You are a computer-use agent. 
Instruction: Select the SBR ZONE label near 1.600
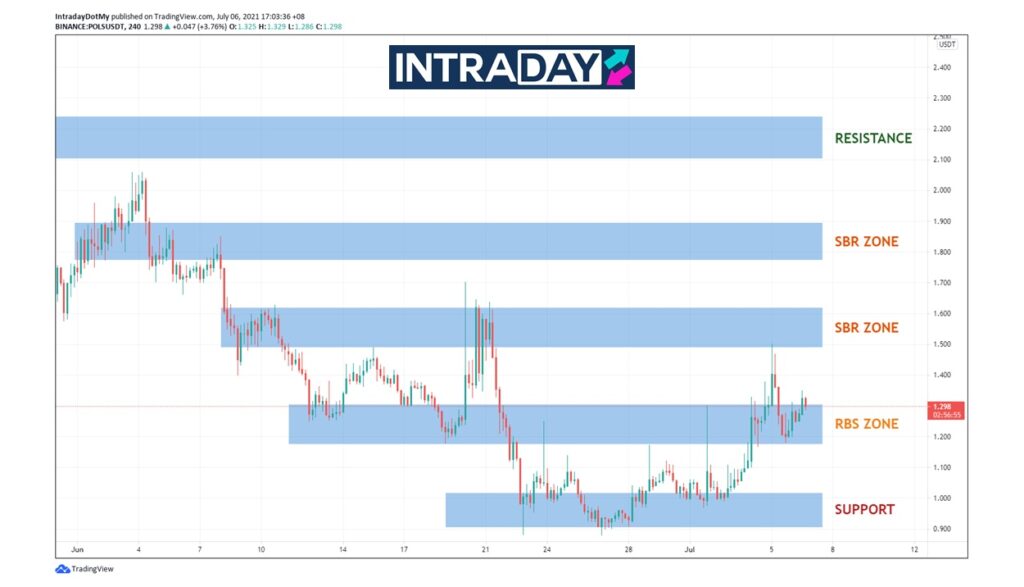point(866,328)
